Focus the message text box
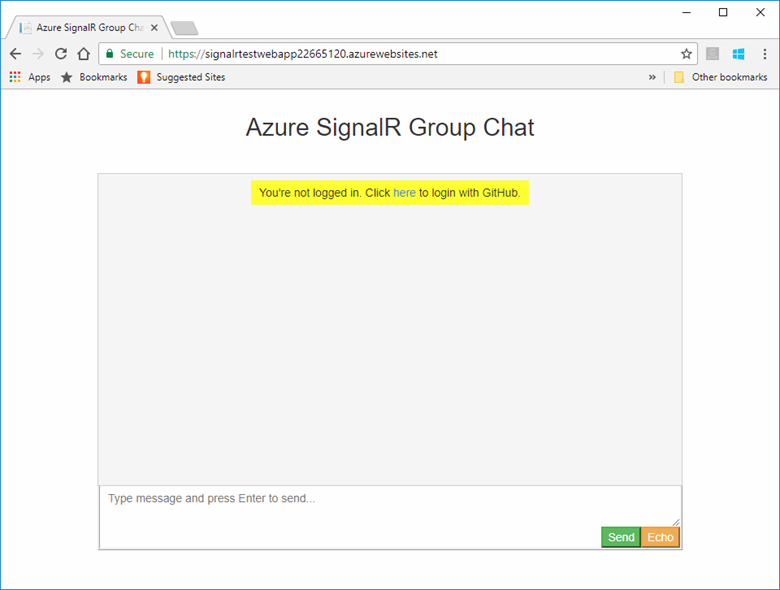The width and height of the screenshot is (780, 590). click(x=388, y=505)
